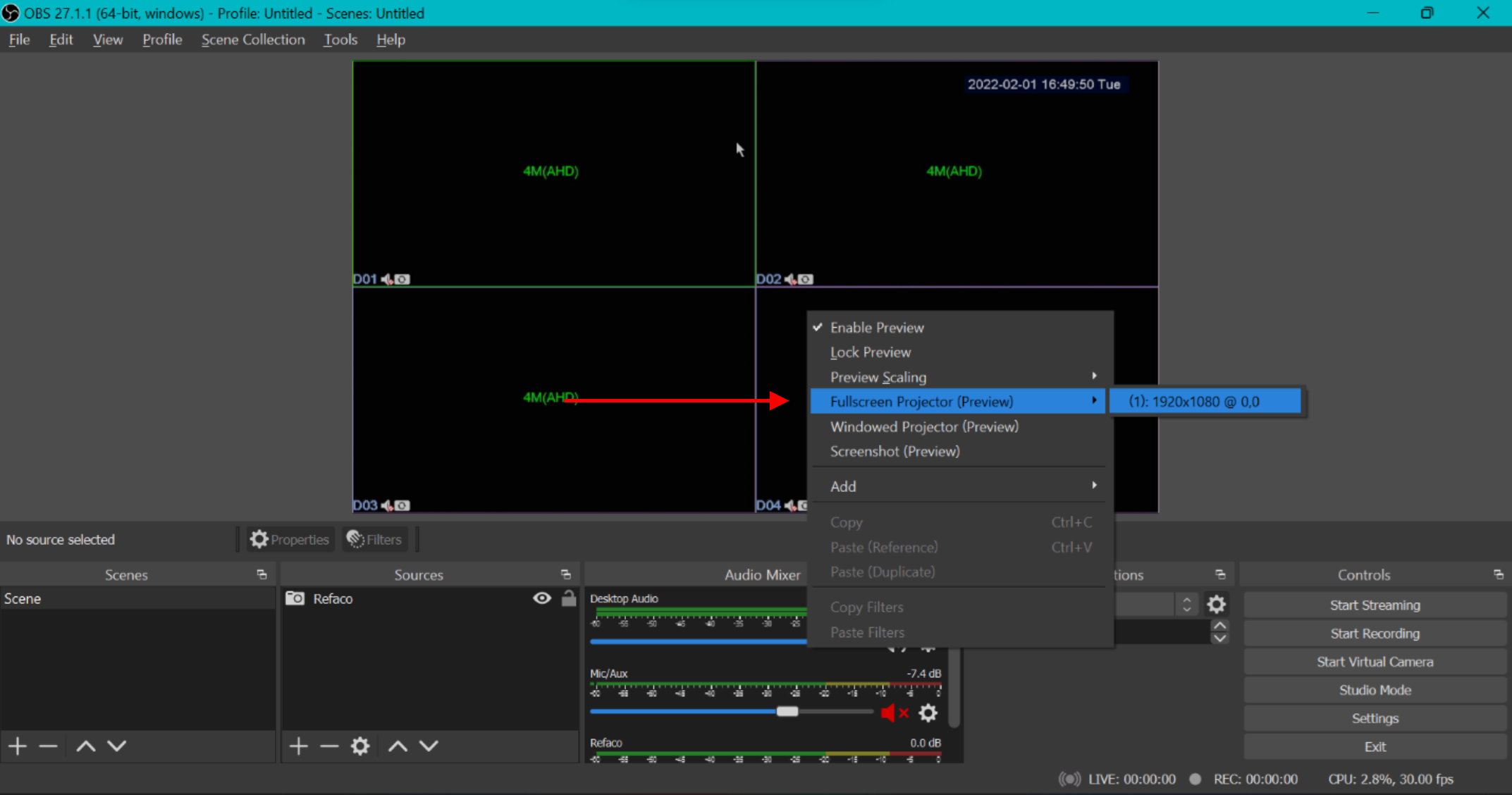Adjust the Mic/Aux volume slider
The width and height of the screenshot is (1512, 795).
click(x=787, y=711)
